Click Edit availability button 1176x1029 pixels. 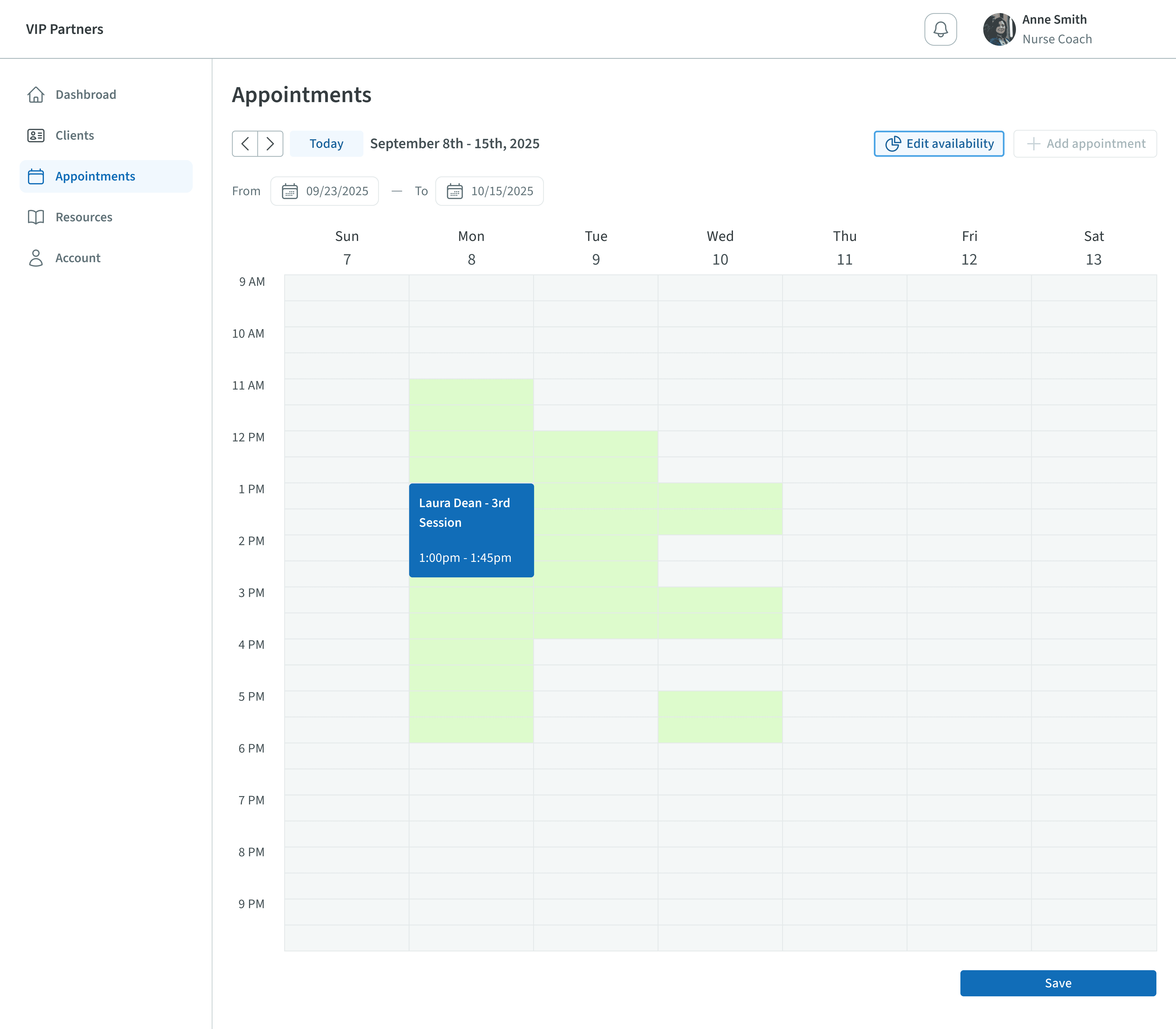click(x=938, y=144)
